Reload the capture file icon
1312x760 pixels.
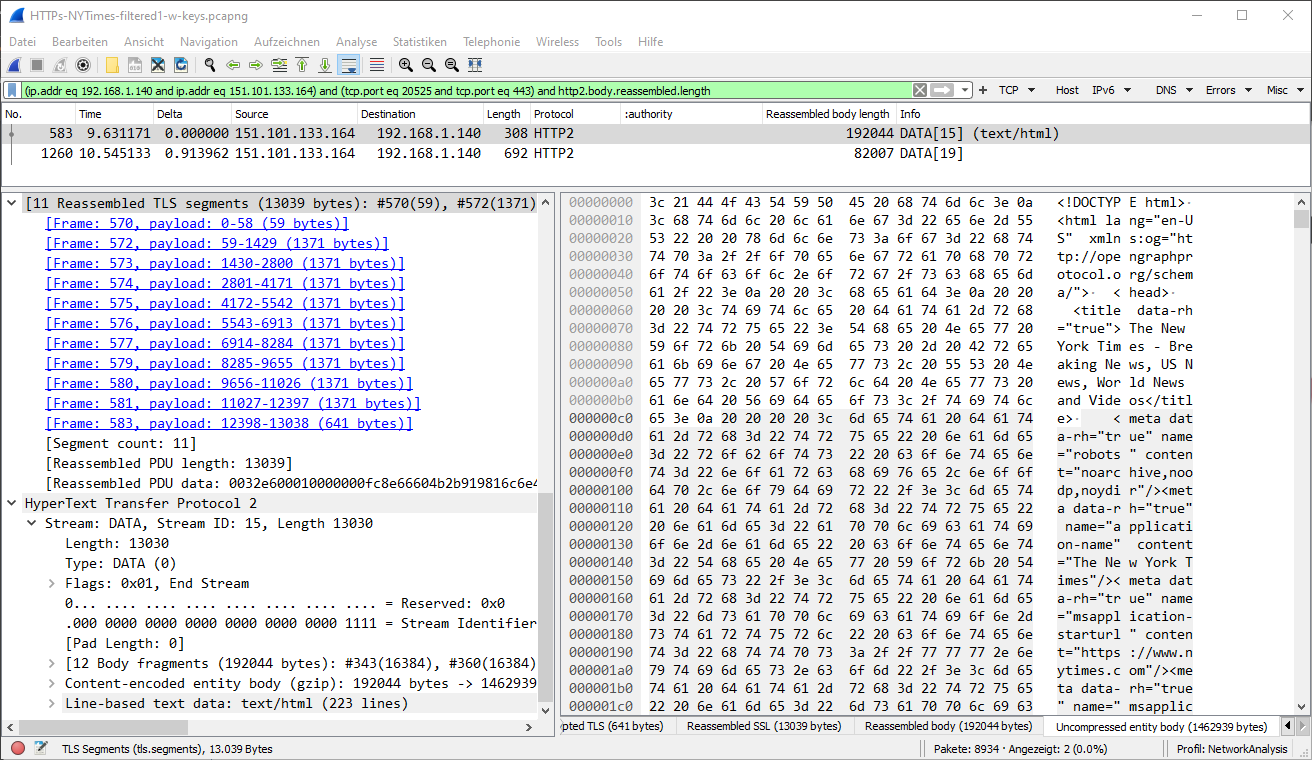tap(181, 65)
